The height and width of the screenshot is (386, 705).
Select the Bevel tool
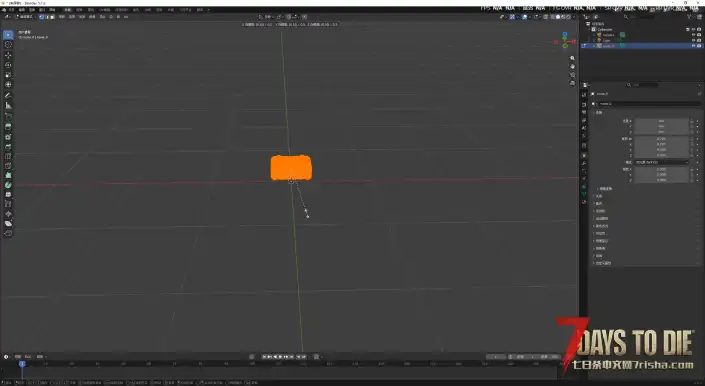[8, 146]
